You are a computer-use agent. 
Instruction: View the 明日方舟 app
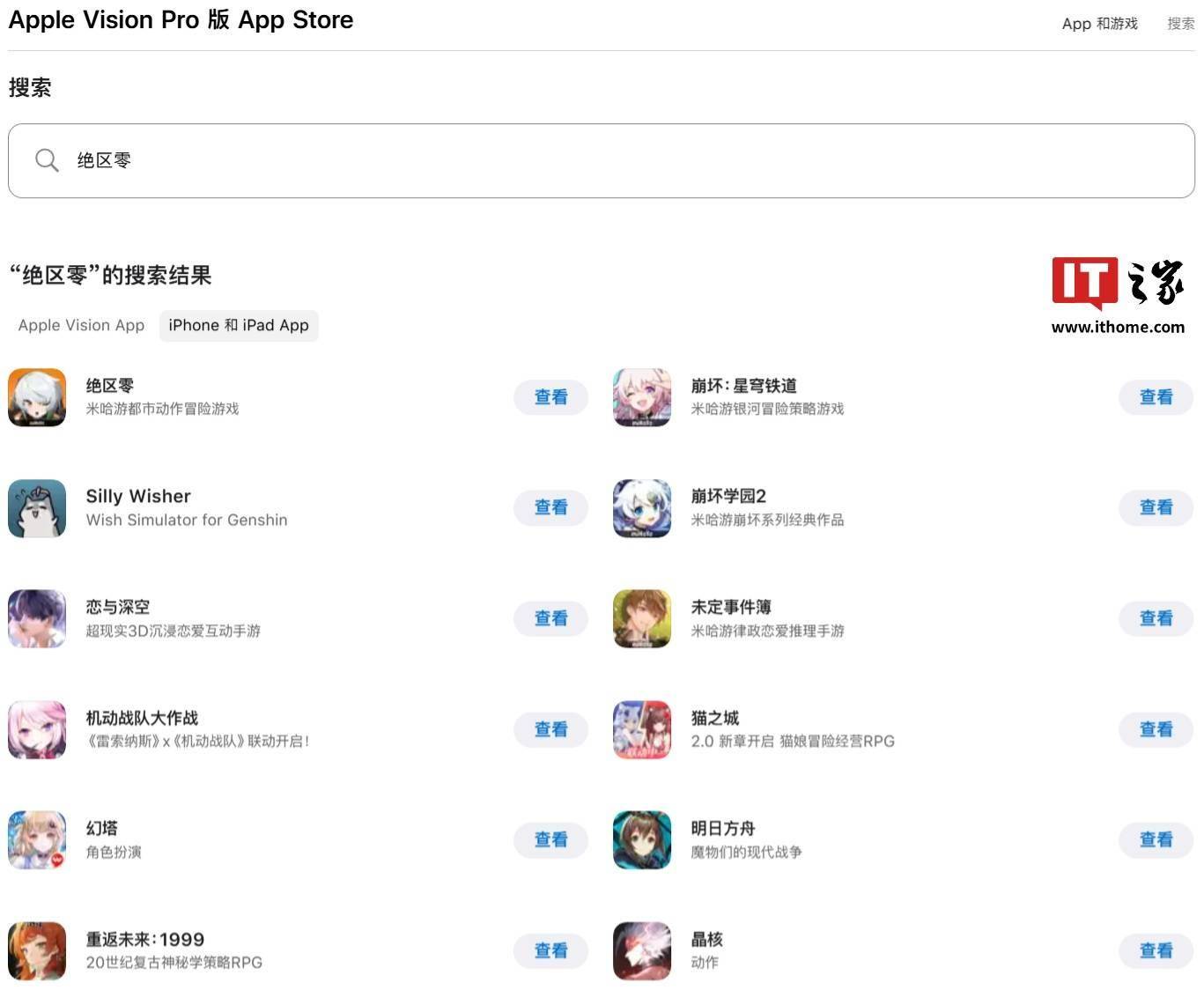tap(1156, 839)
